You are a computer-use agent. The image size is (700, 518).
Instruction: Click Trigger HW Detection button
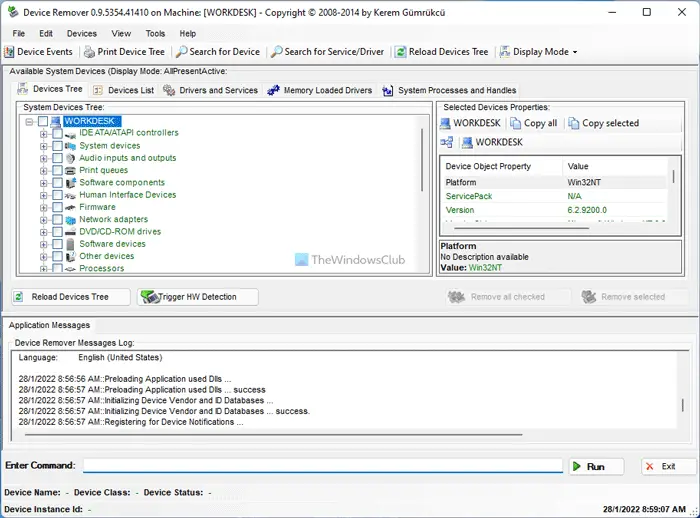[197, 297]
